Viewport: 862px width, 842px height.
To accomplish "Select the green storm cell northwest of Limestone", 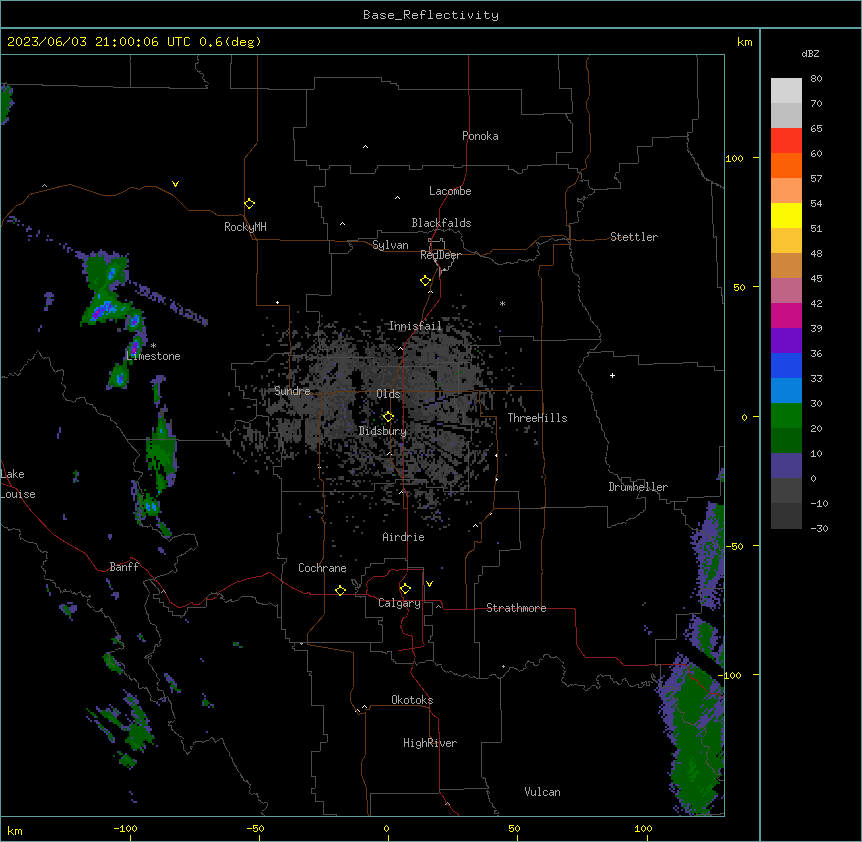I will [106, 289].
